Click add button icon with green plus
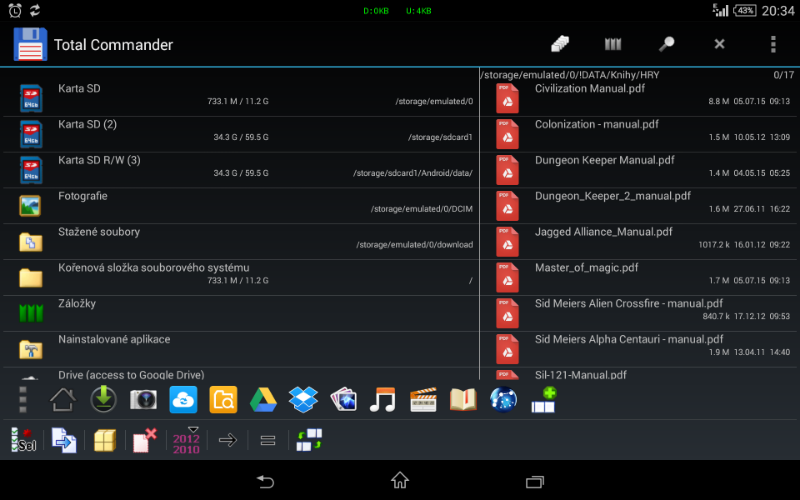Viewport: 800px width, 500px height. coord(543,399)
